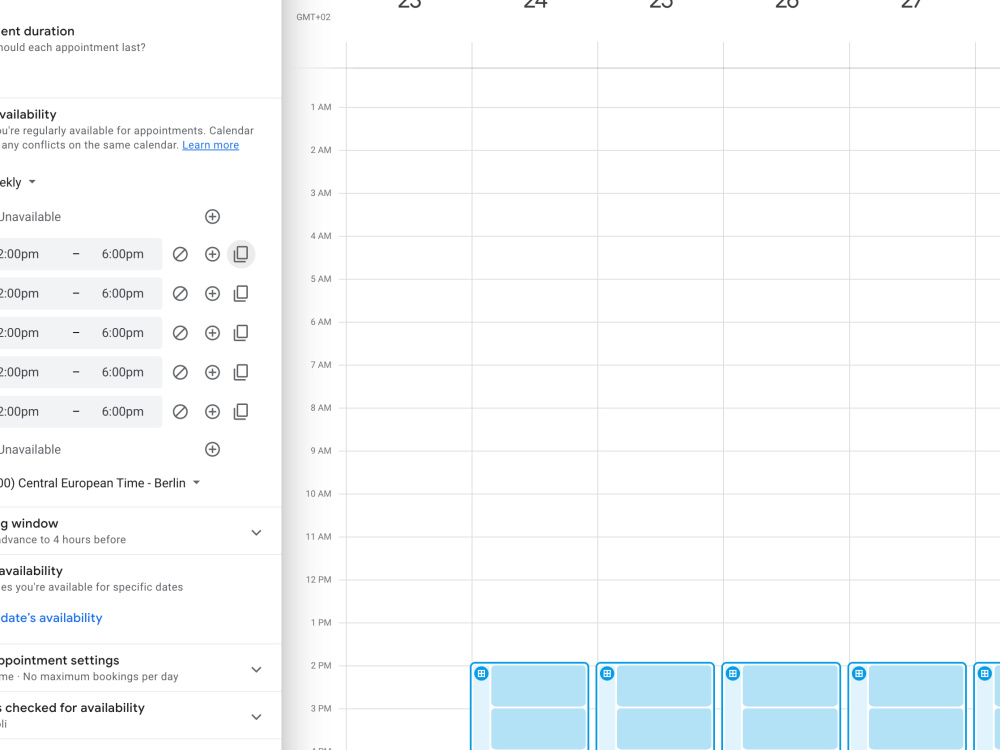The width and height of the screenshot is (1000, 750).
Task: Select the 2 PM appointment slot on day 24
Action: (538, 686)
